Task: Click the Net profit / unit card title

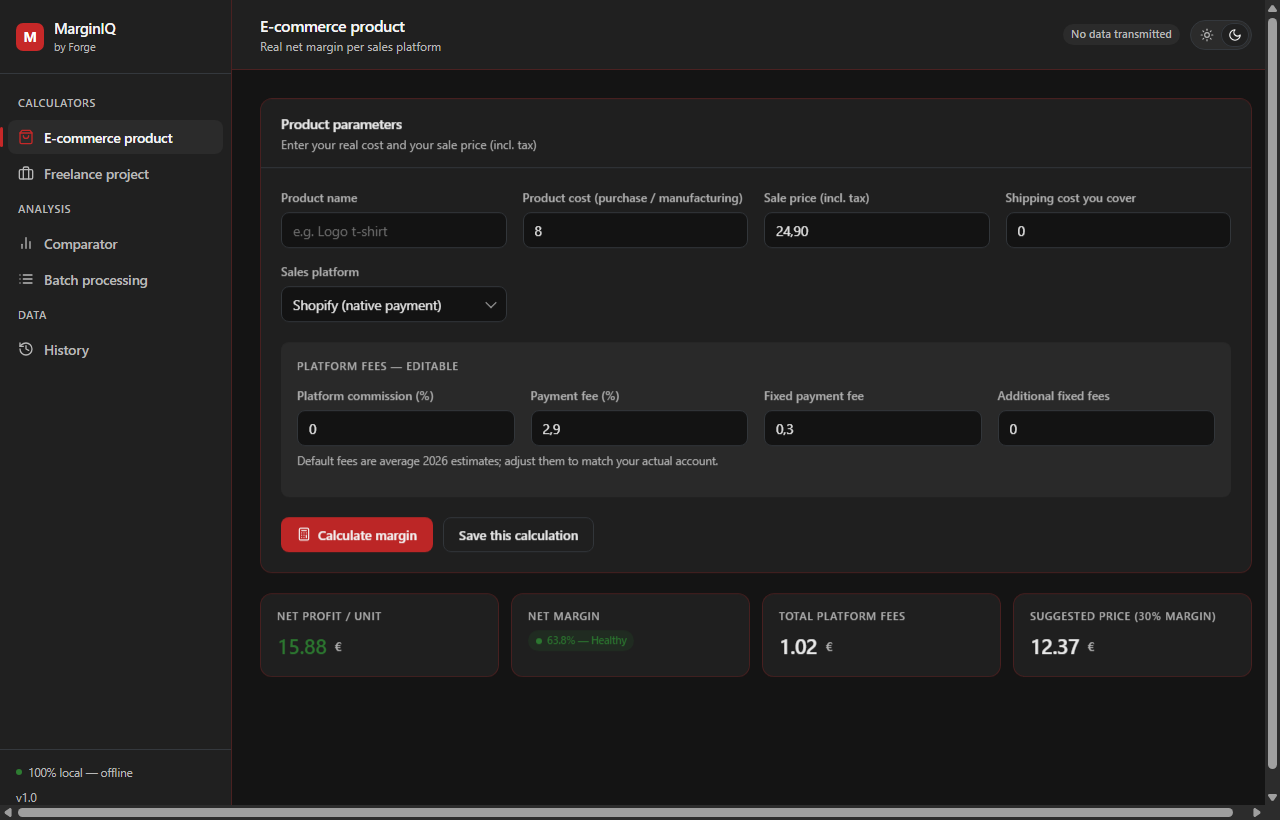Action: 329,616
